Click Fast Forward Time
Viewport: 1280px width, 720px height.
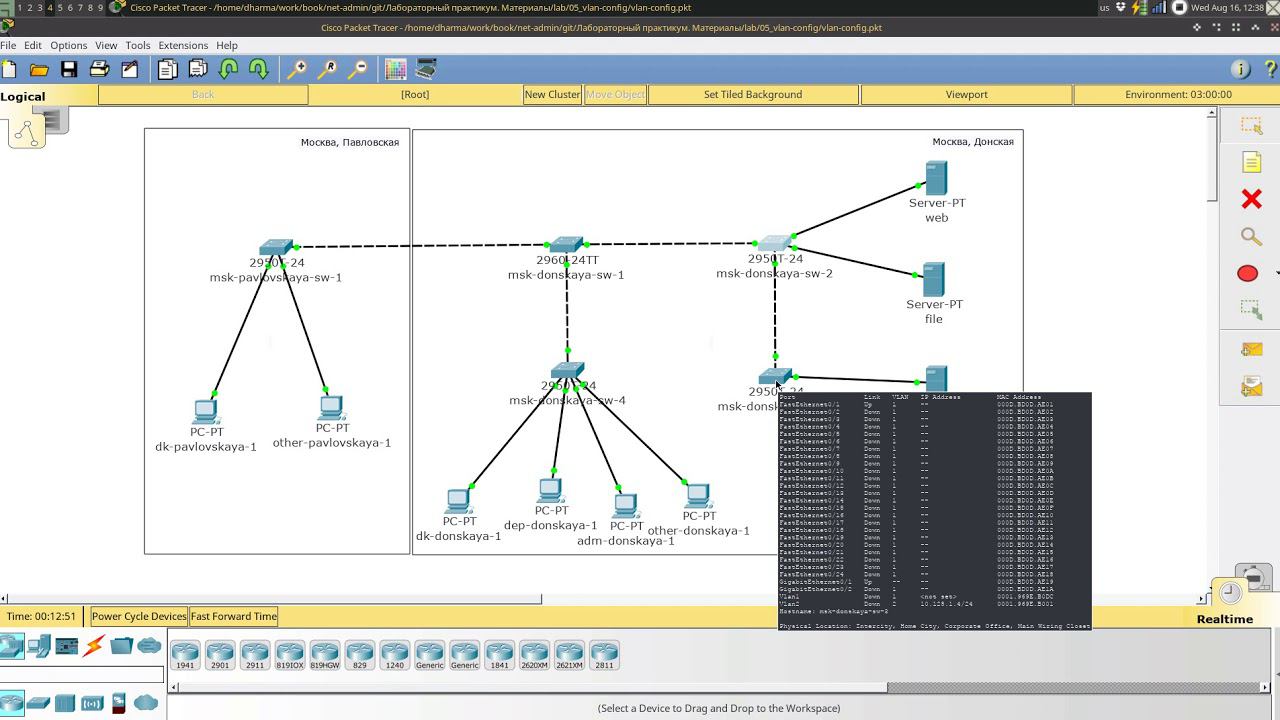(234, 616)
